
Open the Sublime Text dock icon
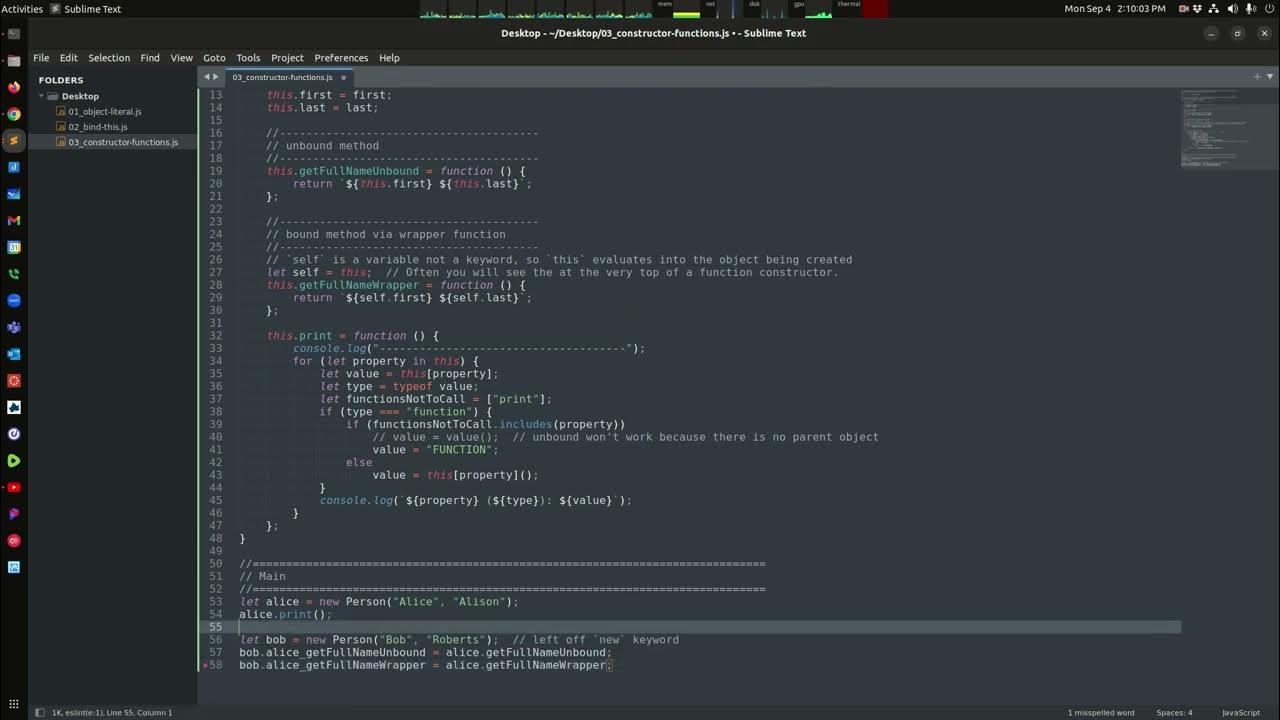tap(14, 141)
